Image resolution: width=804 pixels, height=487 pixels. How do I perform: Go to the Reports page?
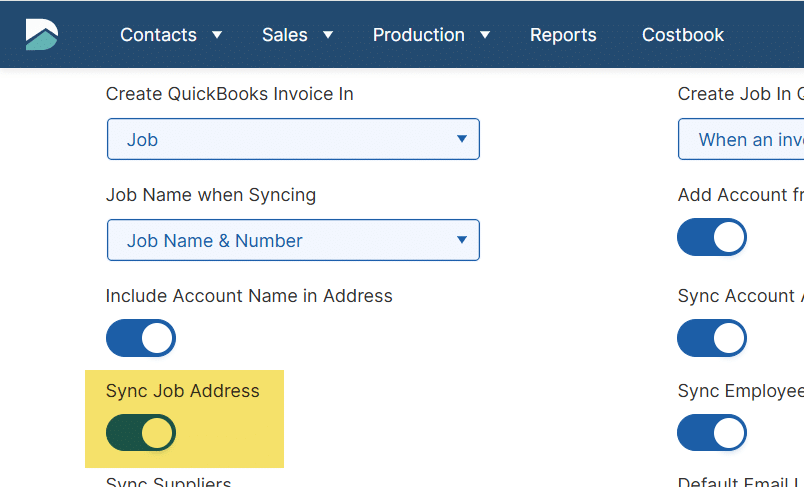click(563, 35)
